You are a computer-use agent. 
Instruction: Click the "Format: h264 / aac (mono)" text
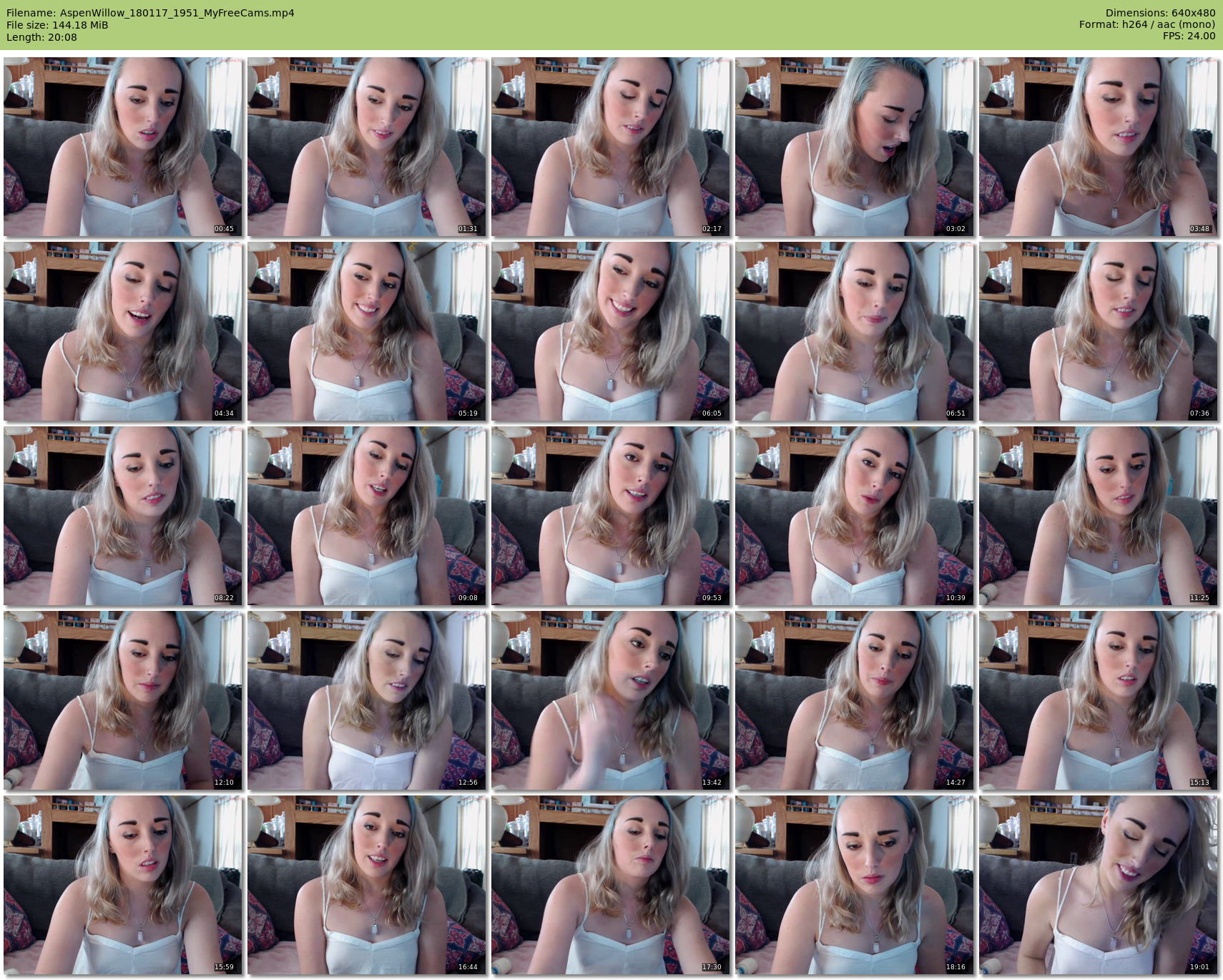pos(1147,25)
